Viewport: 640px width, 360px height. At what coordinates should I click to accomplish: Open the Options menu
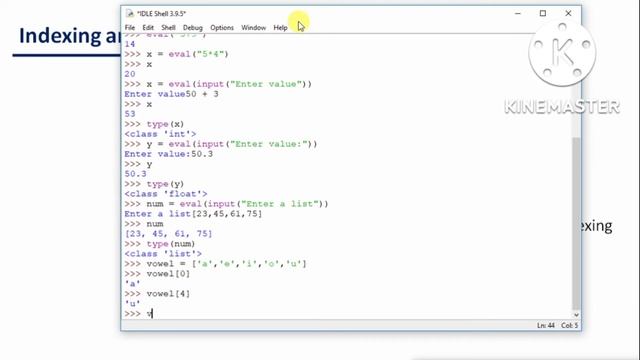(222, 28)
